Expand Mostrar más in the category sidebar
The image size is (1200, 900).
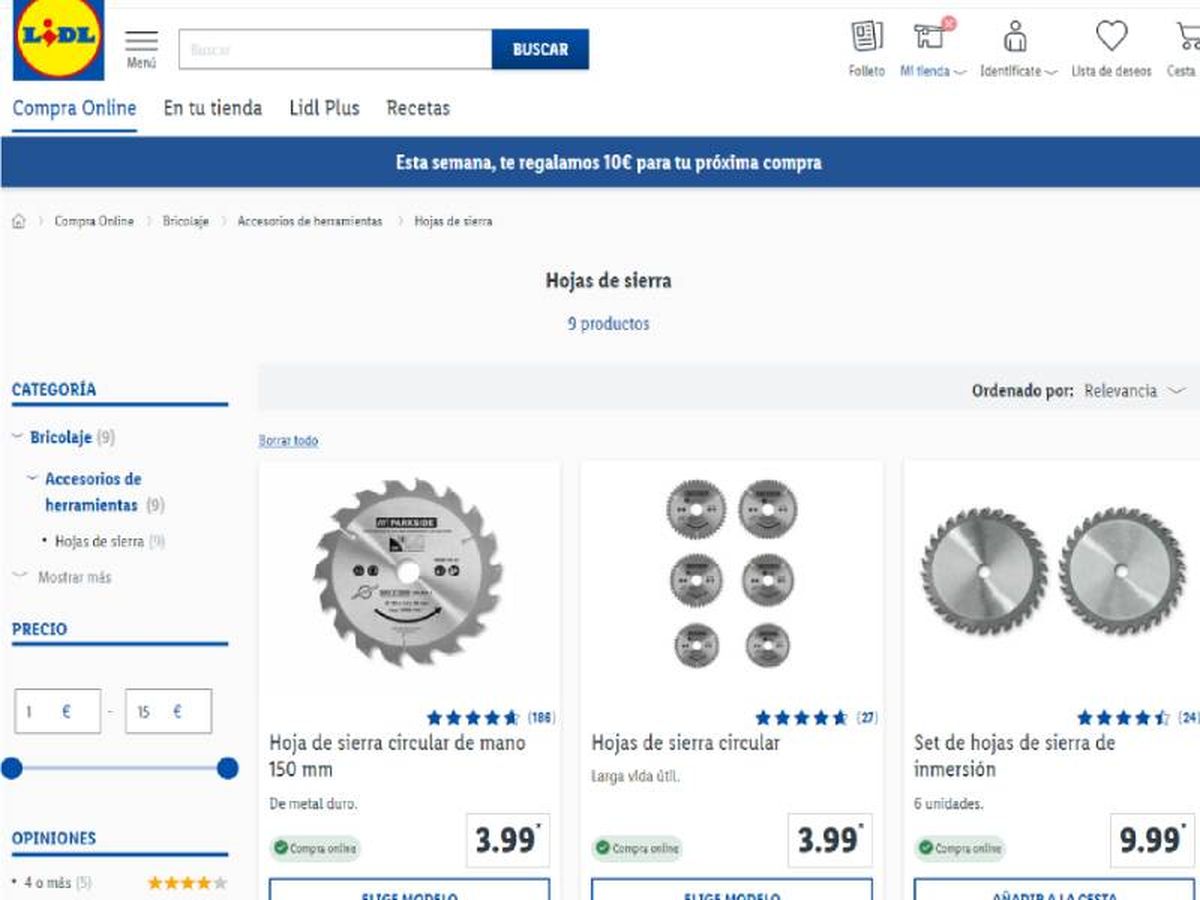click(74, 577)
